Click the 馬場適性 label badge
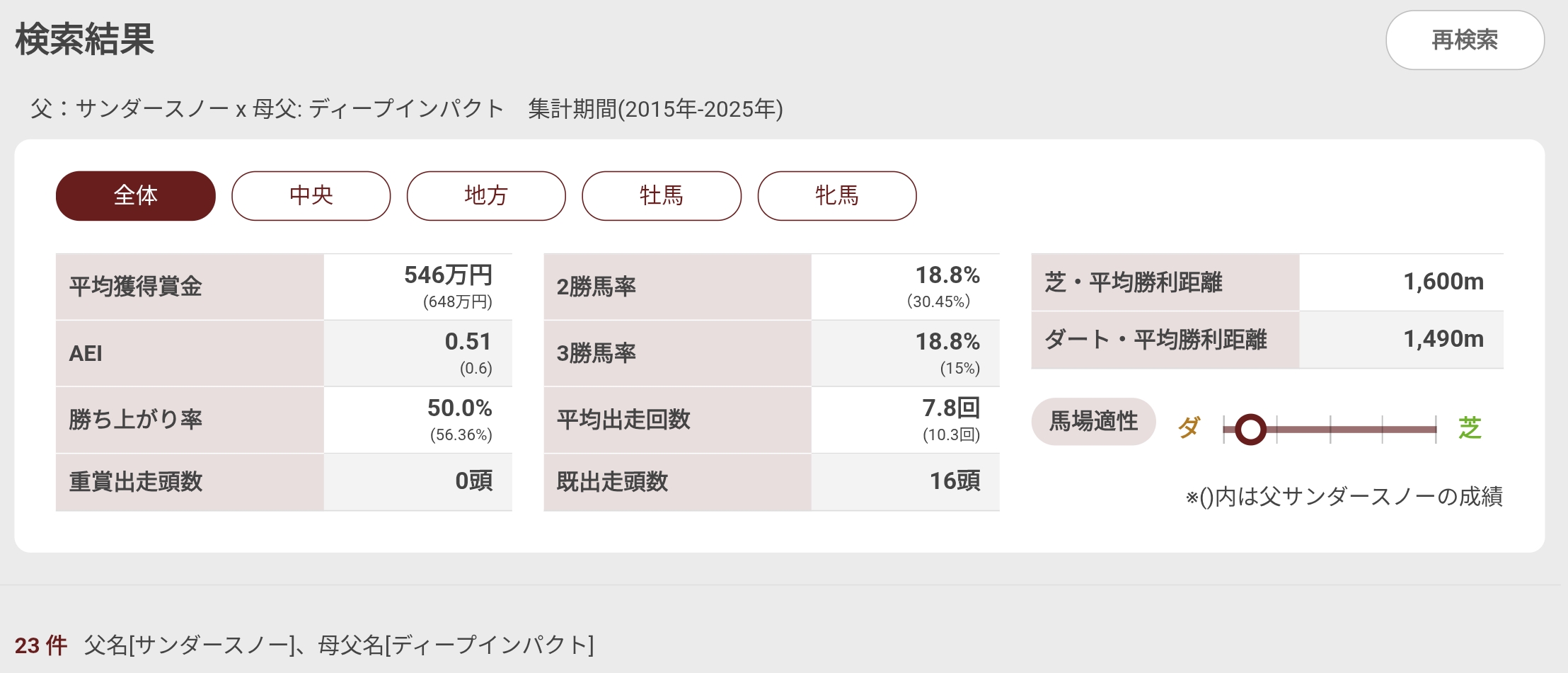The height and width of the screenshot is (673, 1568). (1093, 421)
